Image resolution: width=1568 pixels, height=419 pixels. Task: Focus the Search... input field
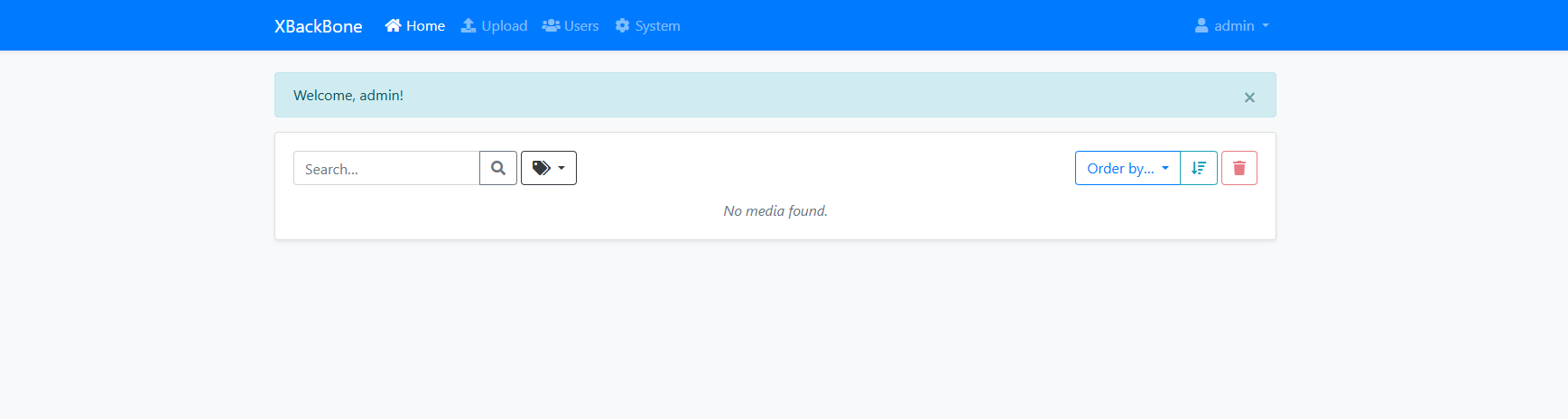(x=386, y=168)
